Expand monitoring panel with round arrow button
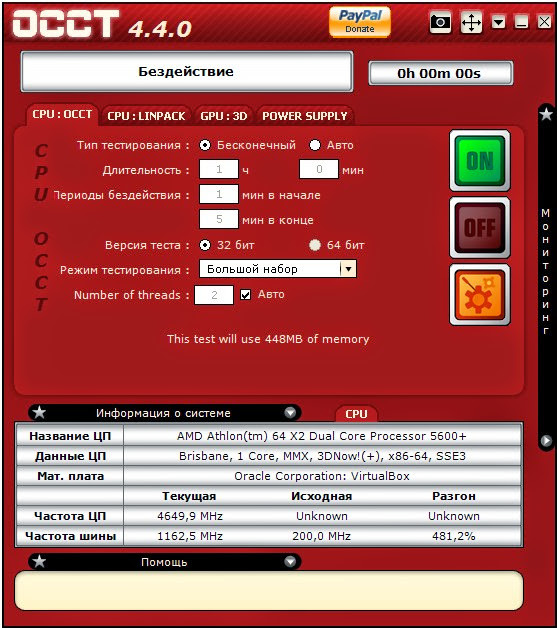 coord(546,441)
